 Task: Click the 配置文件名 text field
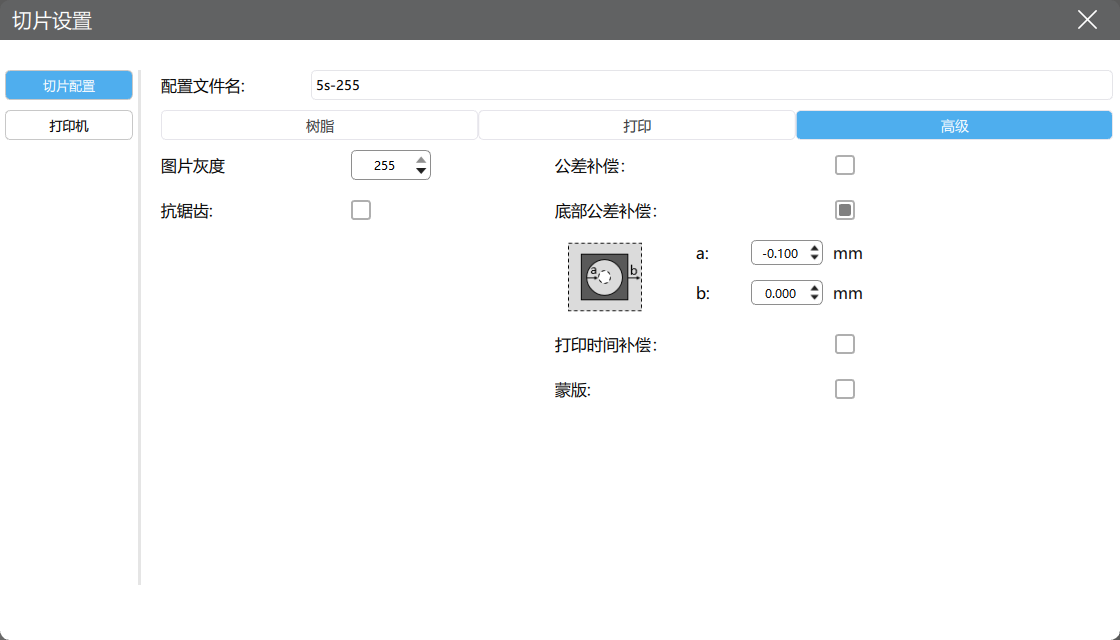point(711,86)
